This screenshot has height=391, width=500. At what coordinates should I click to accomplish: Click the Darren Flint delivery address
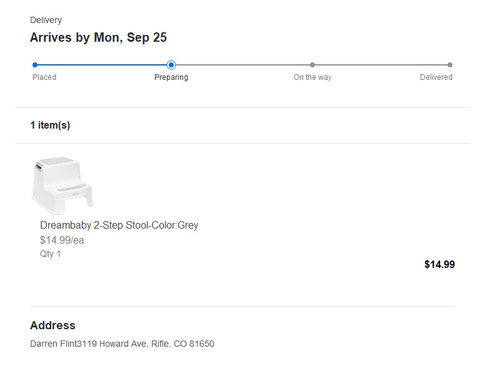[x=122, y=344]
